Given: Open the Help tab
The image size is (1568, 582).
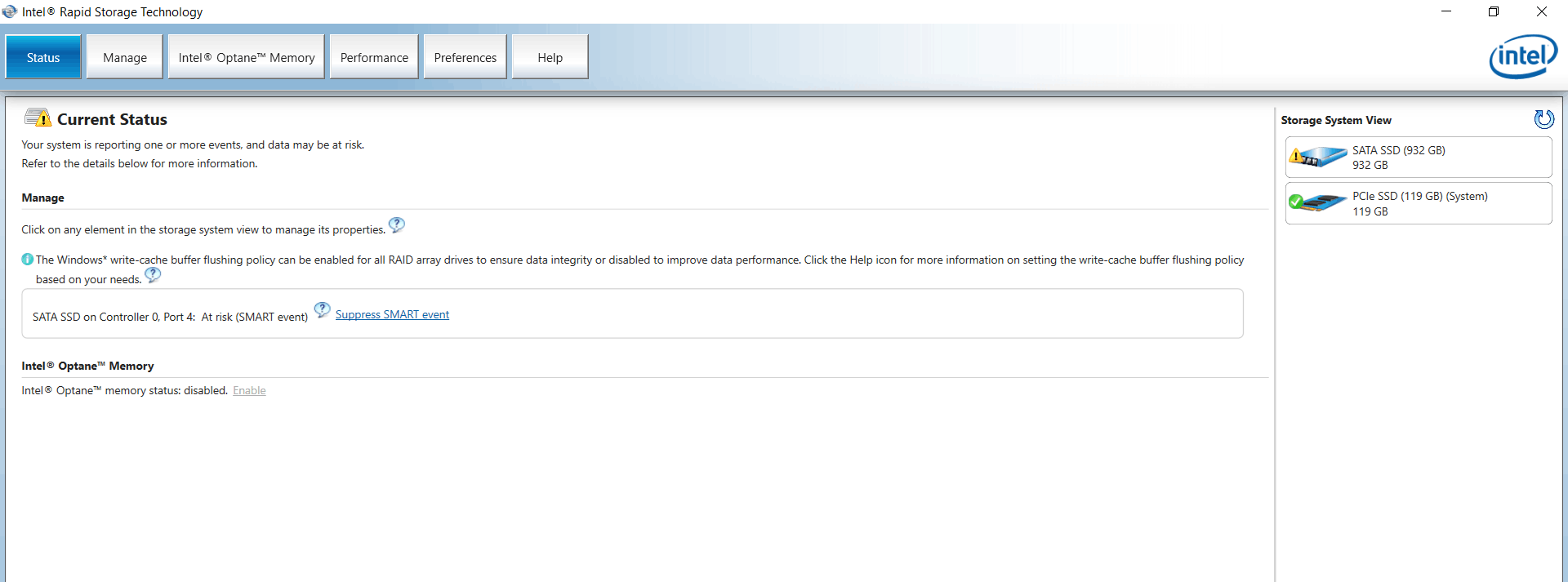Looking at the screenshot, I should click(550, 57).
